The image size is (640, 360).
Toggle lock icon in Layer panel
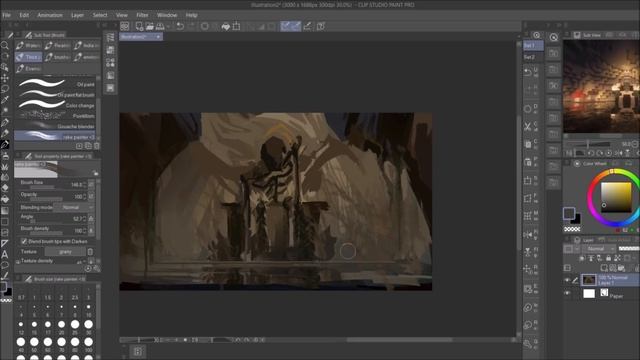[609, 258]
